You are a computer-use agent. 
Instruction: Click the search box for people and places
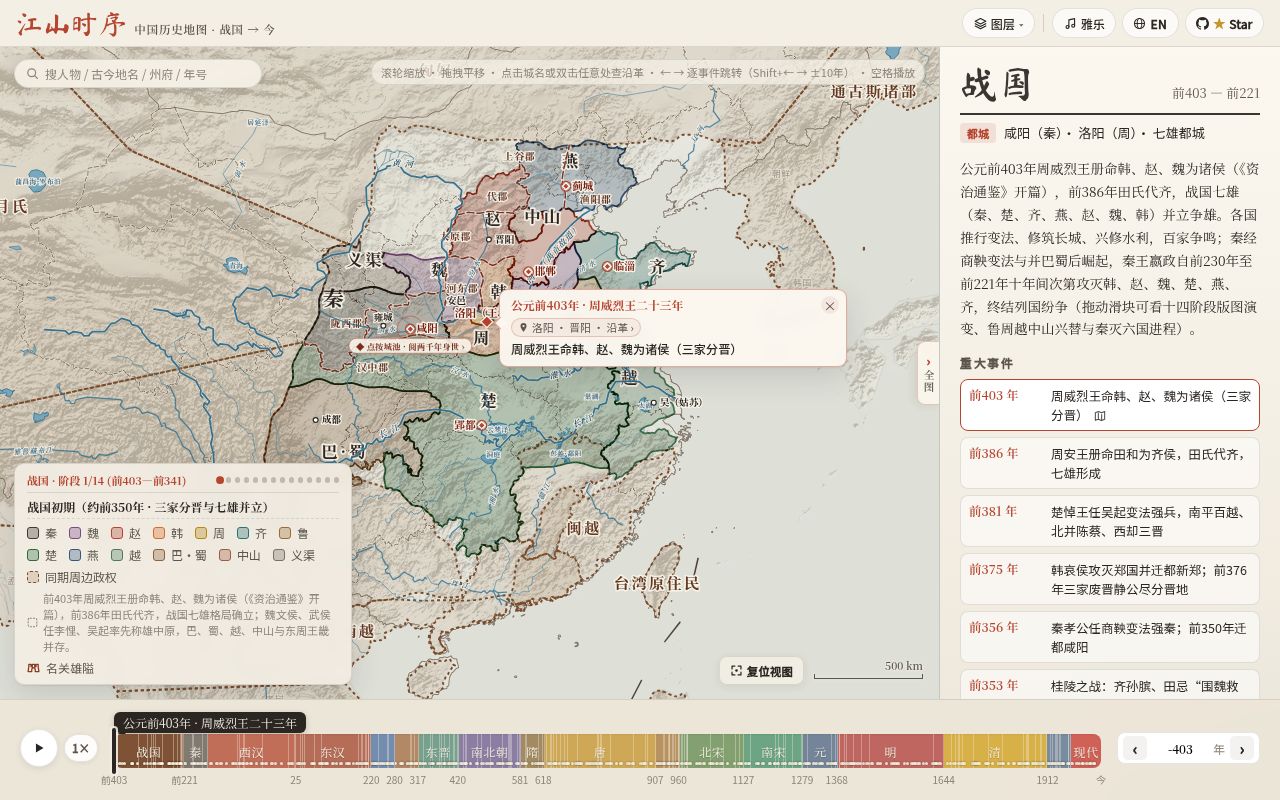[138, 74]
